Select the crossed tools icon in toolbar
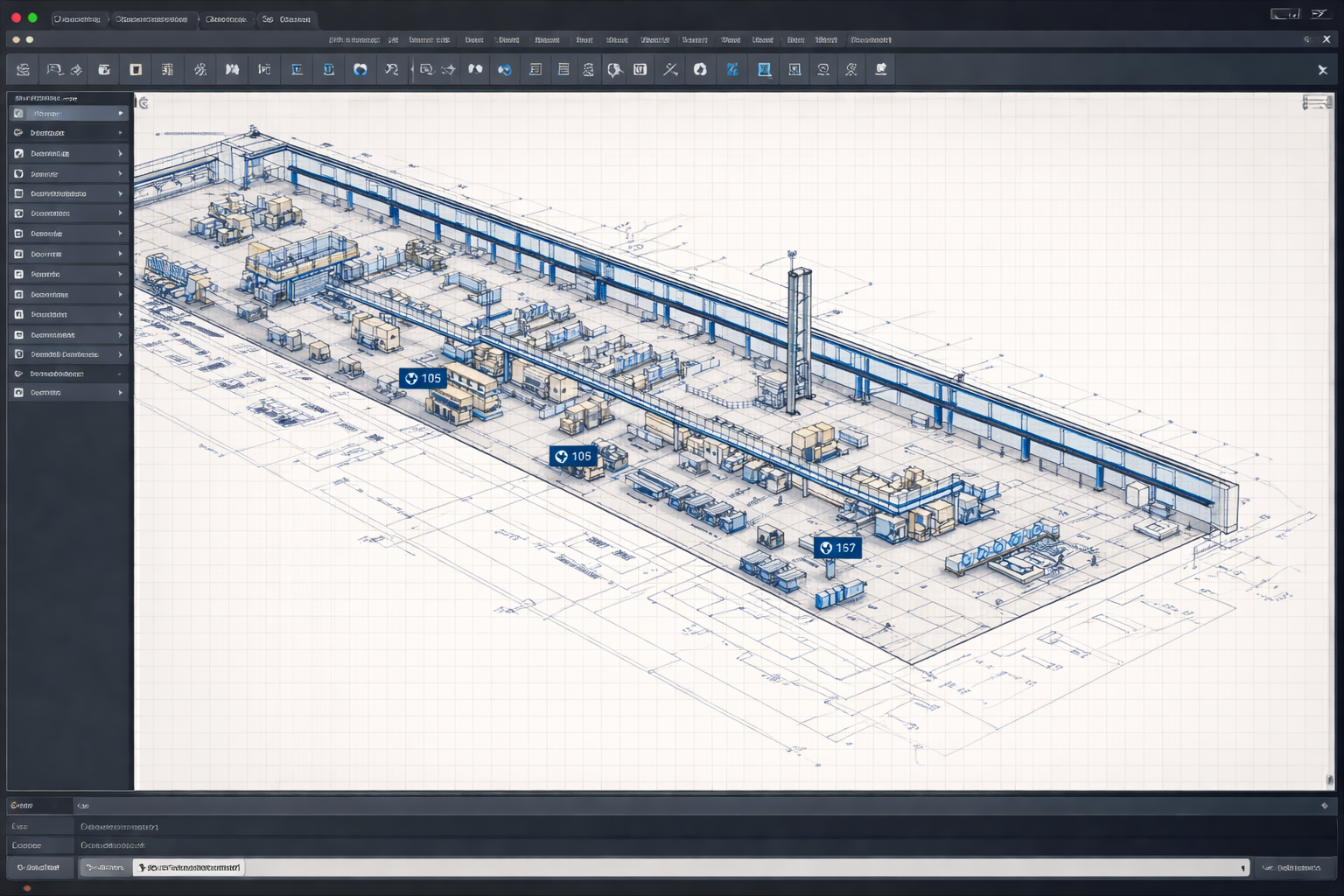The height and width of the screenshot is (896, 1344). pos(670,70)
